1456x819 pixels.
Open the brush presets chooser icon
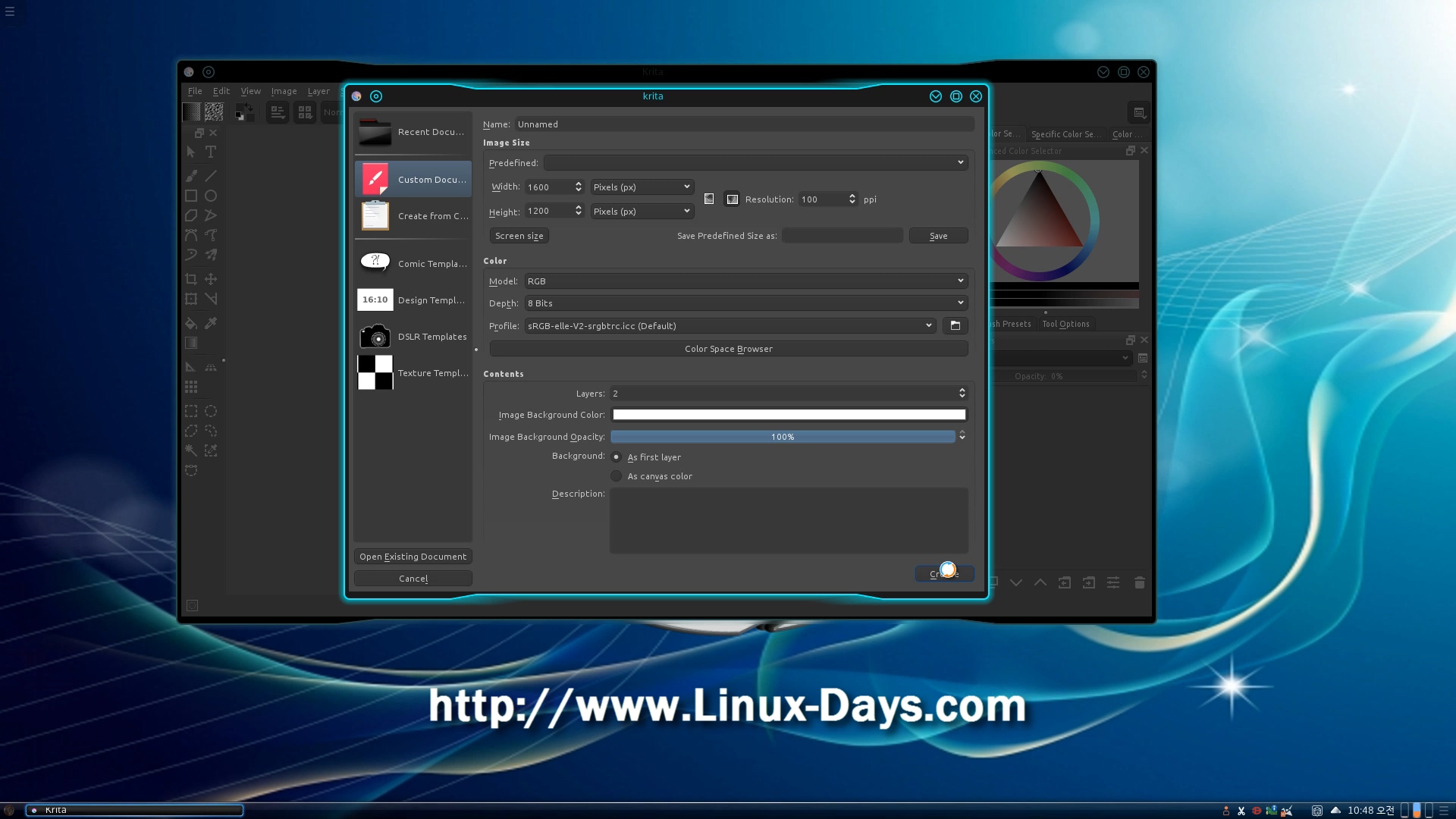click(x=305, y=112)
